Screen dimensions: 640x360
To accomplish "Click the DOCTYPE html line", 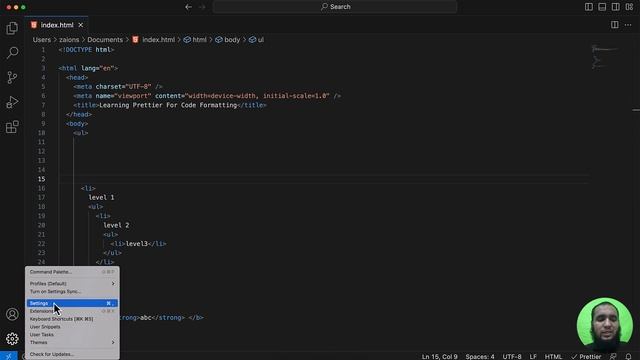I will [x=86, y=50].
